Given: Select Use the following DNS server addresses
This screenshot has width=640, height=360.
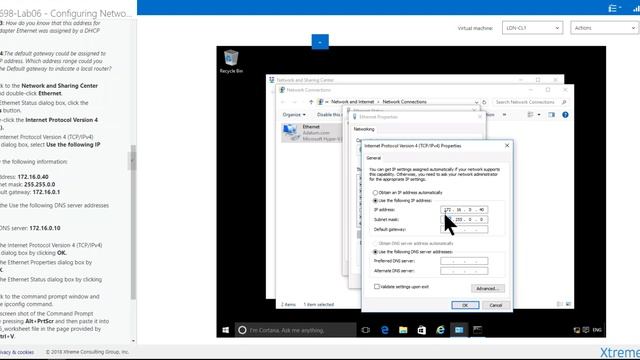Looking at the screenshot, I should [375, 252].
